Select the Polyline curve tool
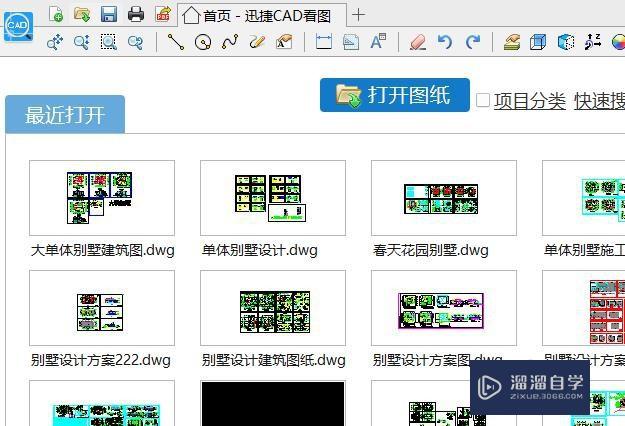The image size is (625, 426). pyautogui.click(x=230, y=42)
